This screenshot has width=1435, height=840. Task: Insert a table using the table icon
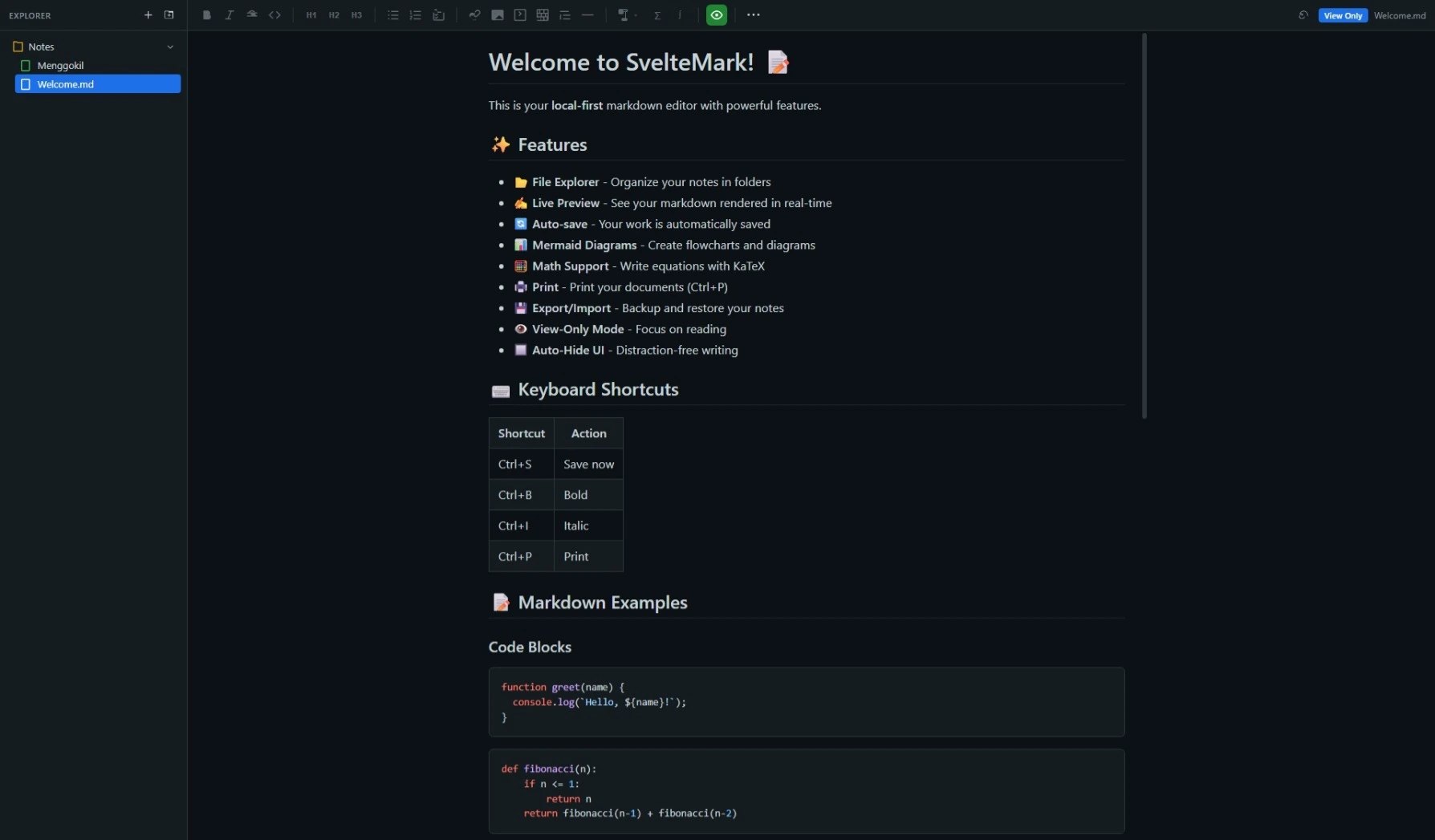coord(543,14)
